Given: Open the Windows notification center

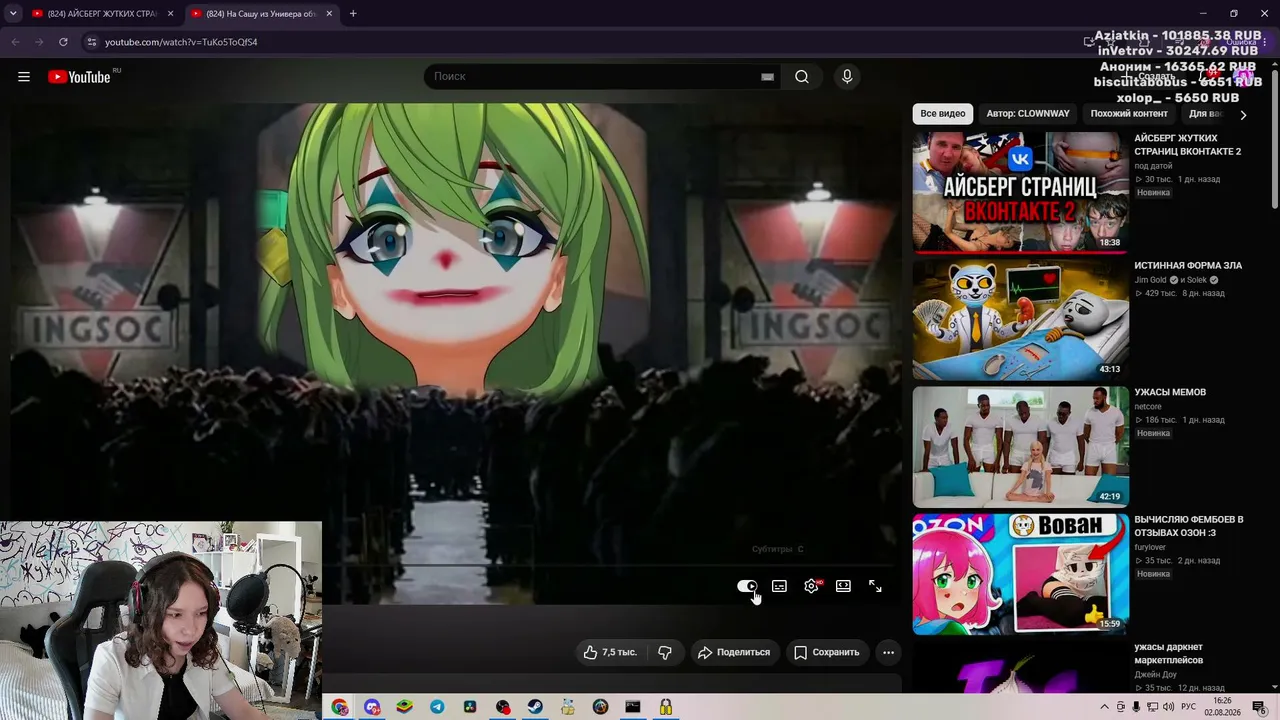Looking at the screenshot, I should 1259,707.
